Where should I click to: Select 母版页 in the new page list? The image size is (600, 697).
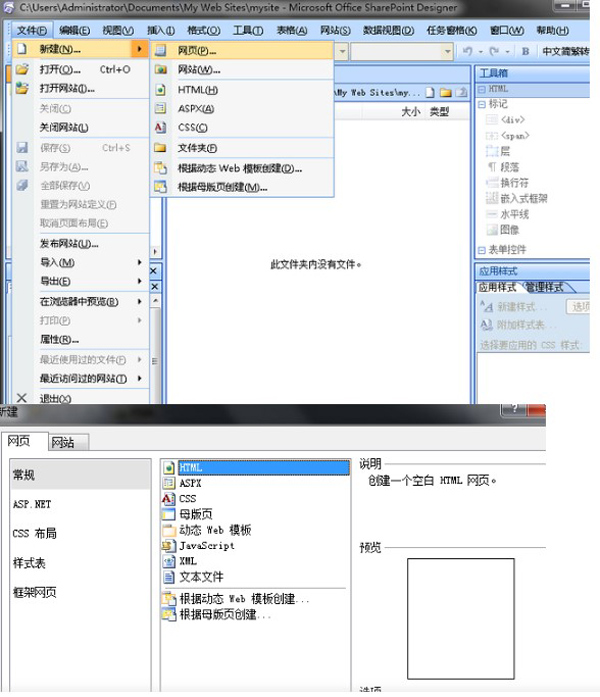point(196,514)
